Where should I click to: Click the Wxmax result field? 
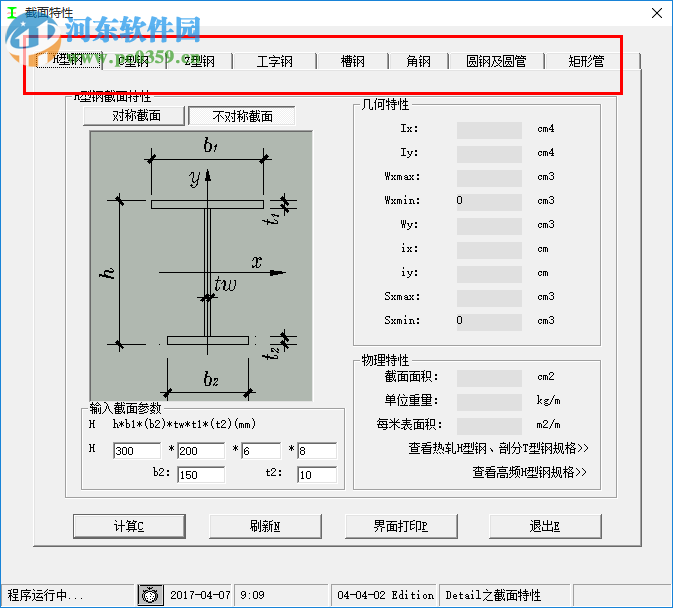[x=489, y=178]
